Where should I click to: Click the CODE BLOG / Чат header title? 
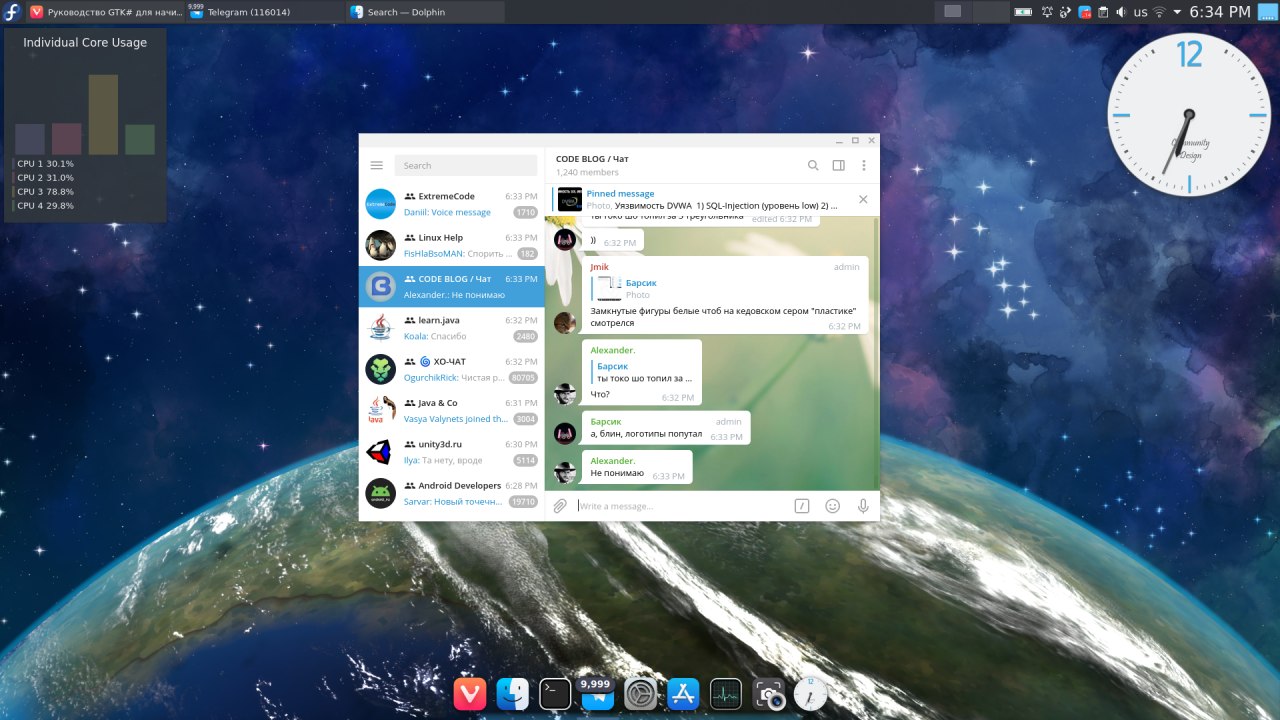[x=592, y=159]
